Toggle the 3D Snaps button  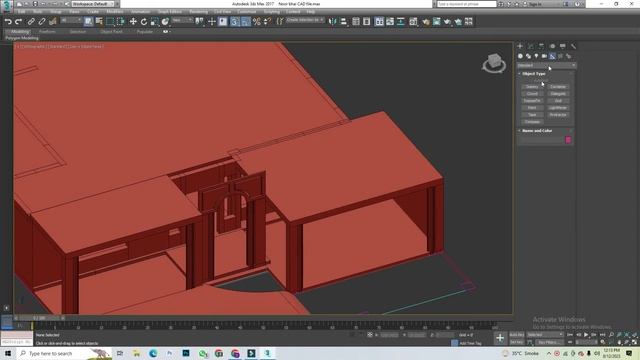tap(235, 22)
